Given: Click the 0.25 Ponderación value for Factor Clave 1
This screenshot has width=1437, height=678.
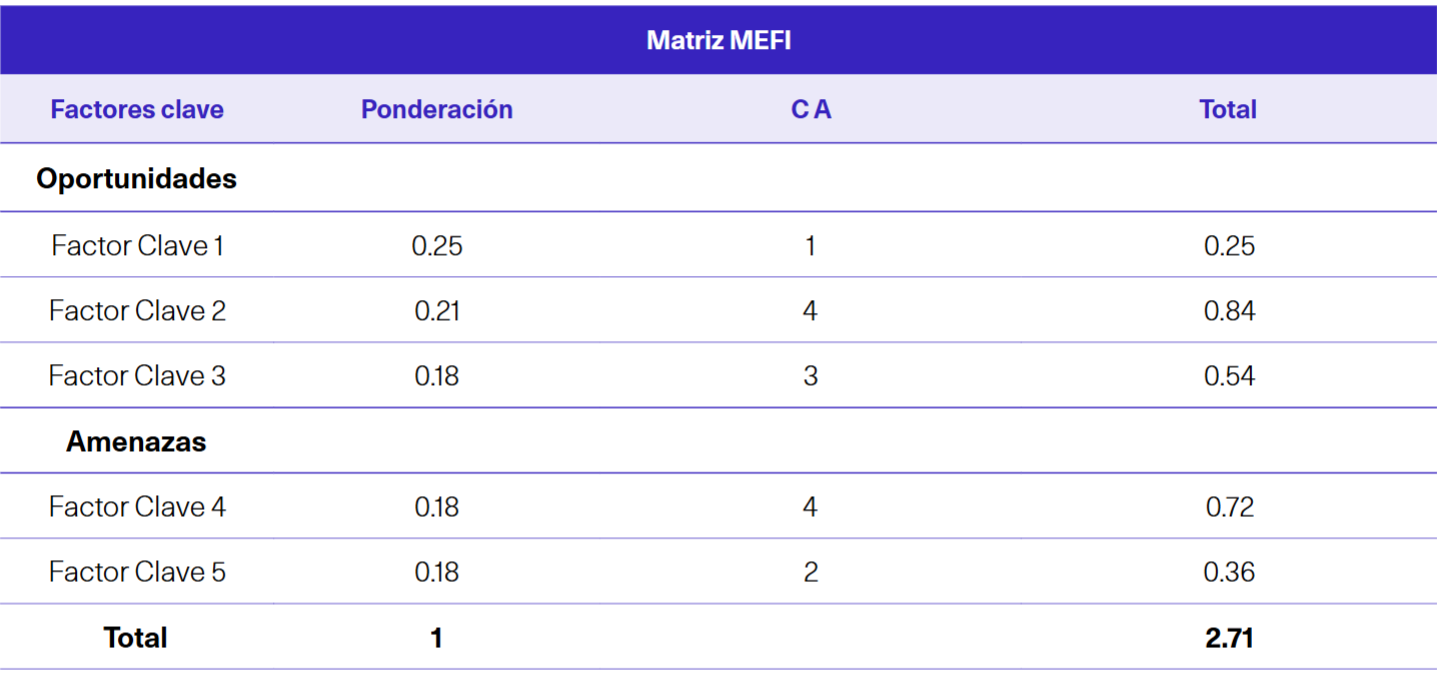Looking at the screenshot, I should (437, 246).
